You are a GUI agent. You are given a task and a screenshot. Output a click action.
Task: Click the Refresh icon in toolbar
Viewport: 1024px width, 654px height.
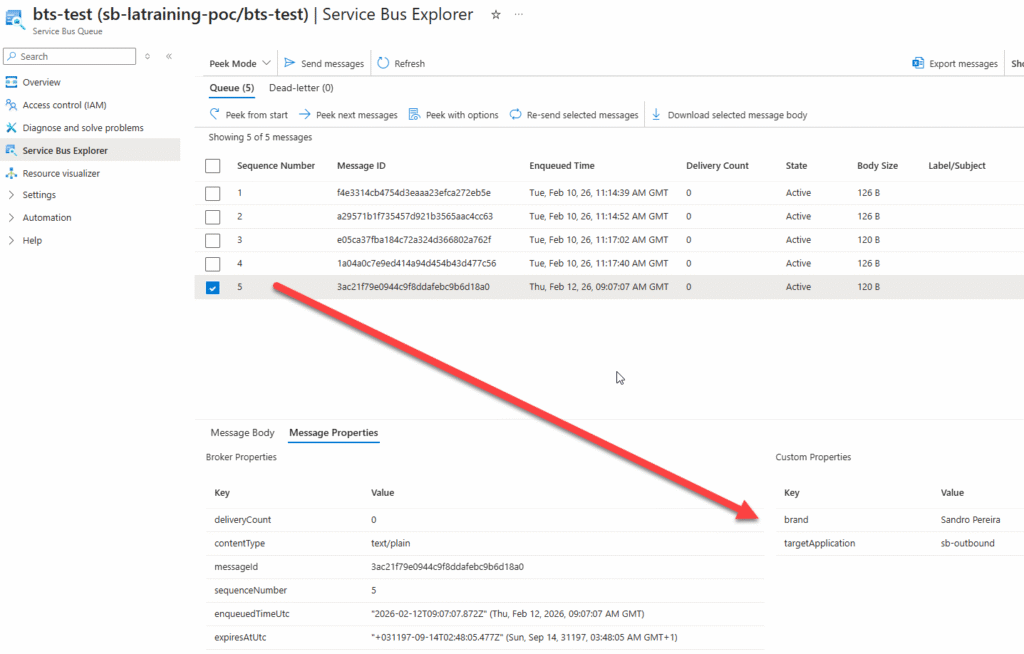click(383, 63)
